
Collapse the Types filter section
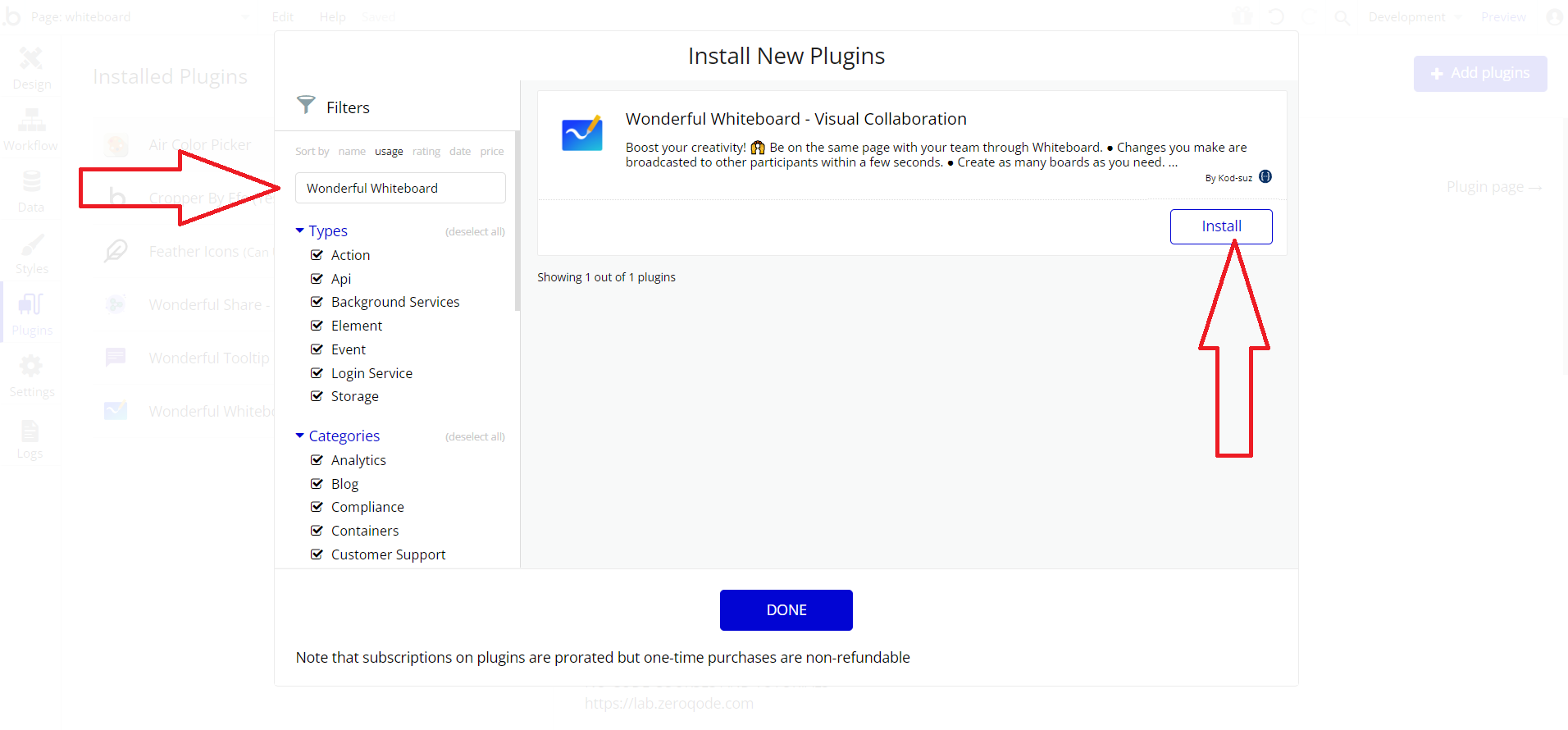tap(321, 230)
